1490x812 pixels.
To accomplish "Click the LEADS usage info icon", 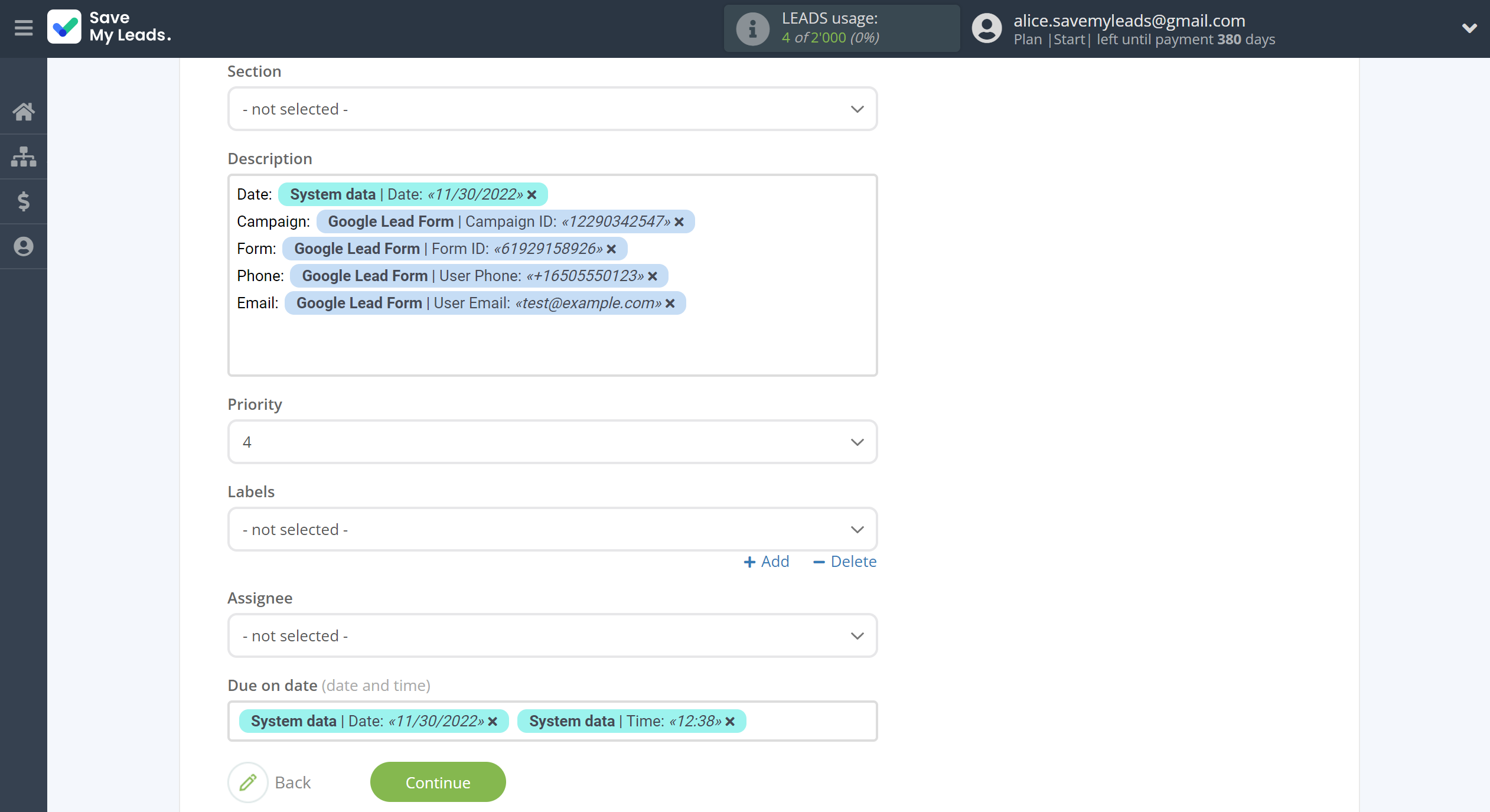I will point(749,29).
